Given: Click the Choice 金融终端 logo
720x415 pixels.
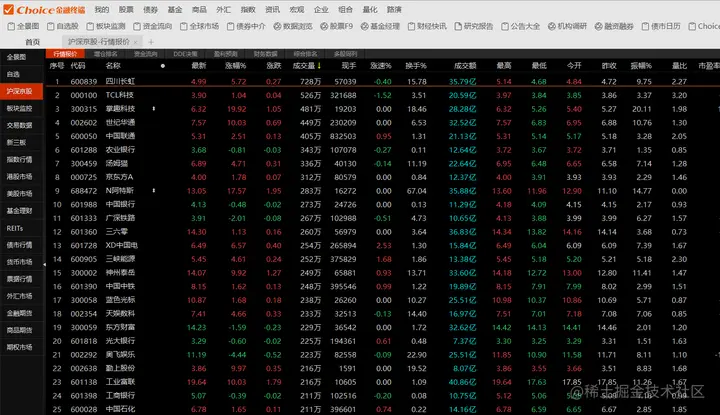Looking at the screenshot, I should [44, 10].
